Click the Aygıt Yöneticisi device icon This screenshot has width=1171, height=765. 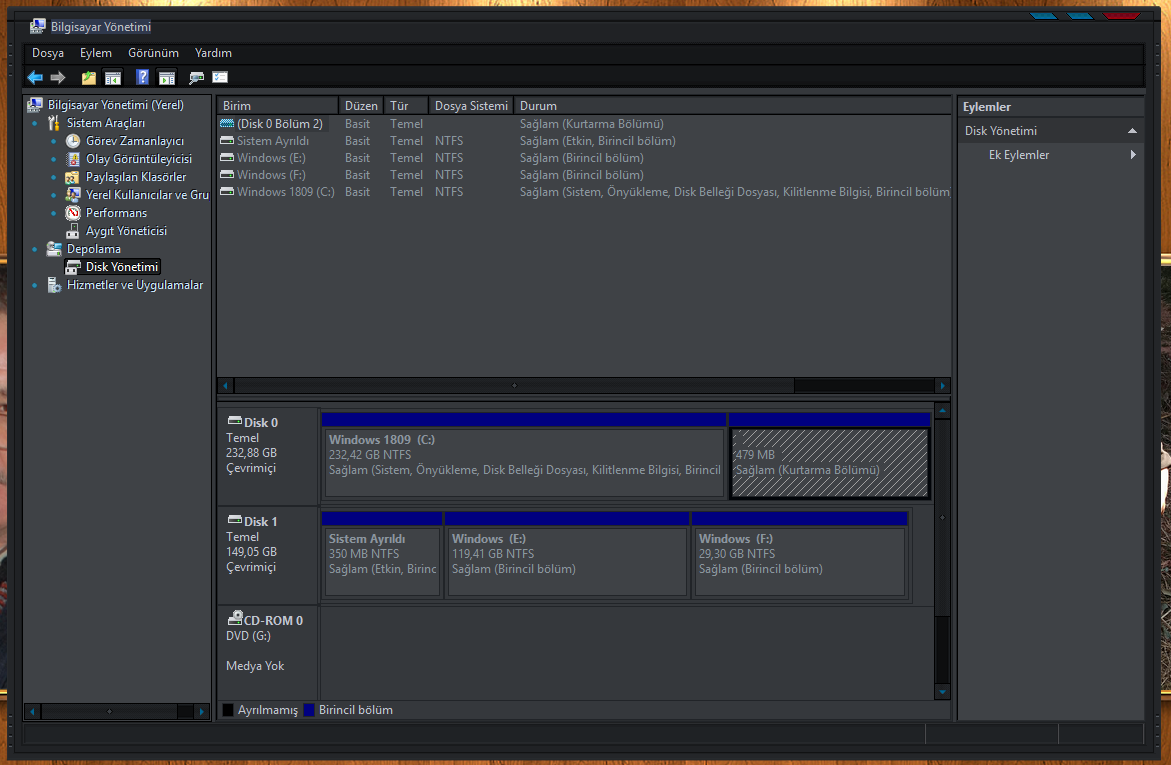72,231
